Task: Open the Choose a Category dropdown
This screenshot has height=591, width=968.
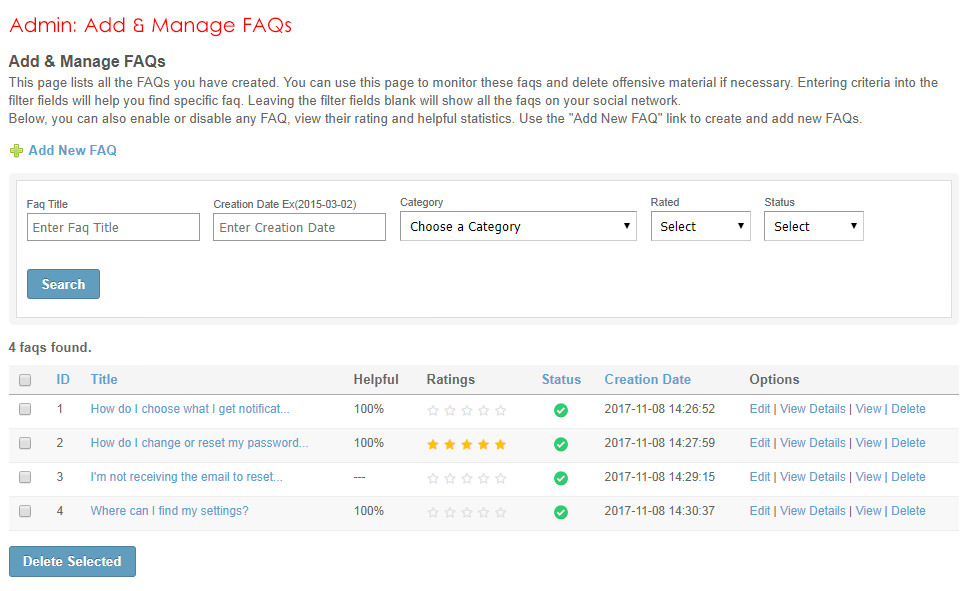Action: pos(518,227)
